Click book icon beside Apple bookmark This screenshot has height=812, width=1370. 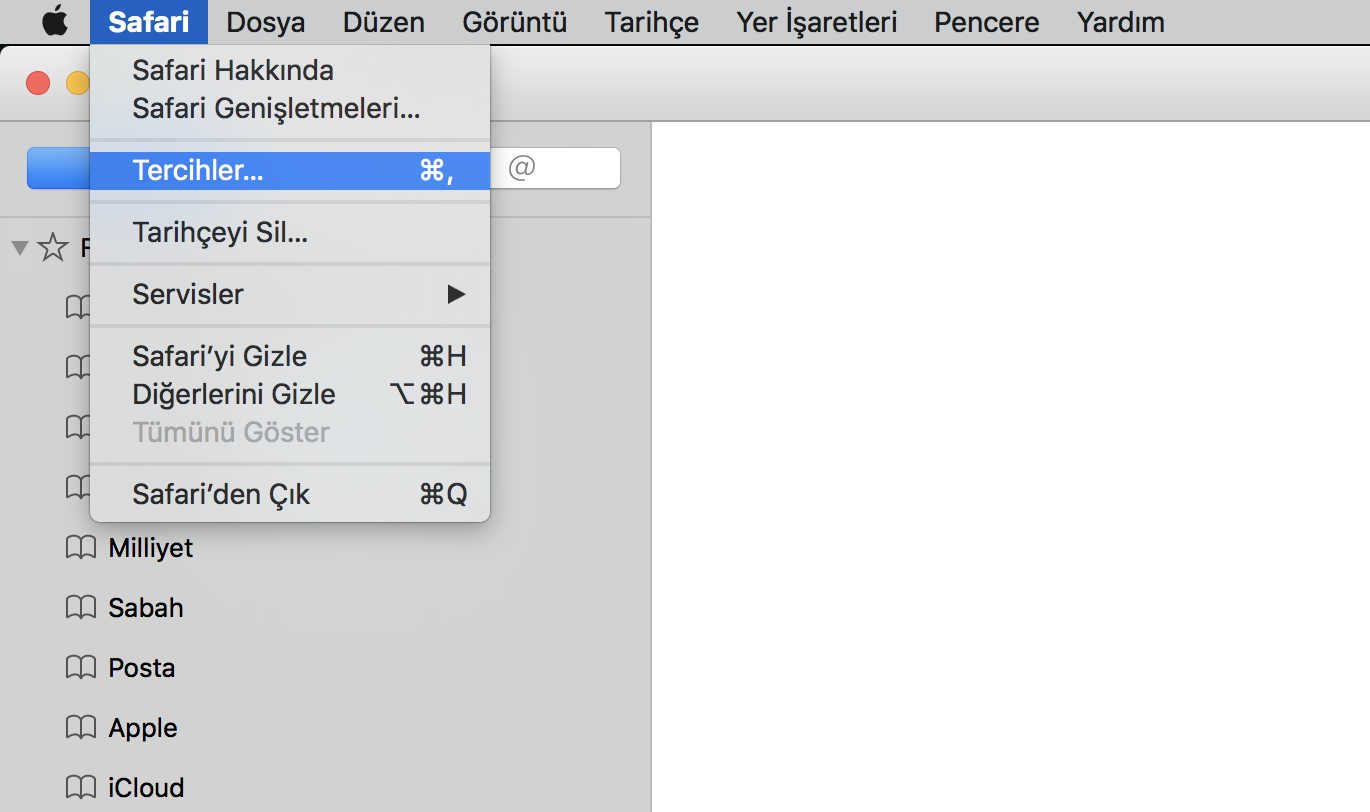pyautogui.click(x=79, y=728)
